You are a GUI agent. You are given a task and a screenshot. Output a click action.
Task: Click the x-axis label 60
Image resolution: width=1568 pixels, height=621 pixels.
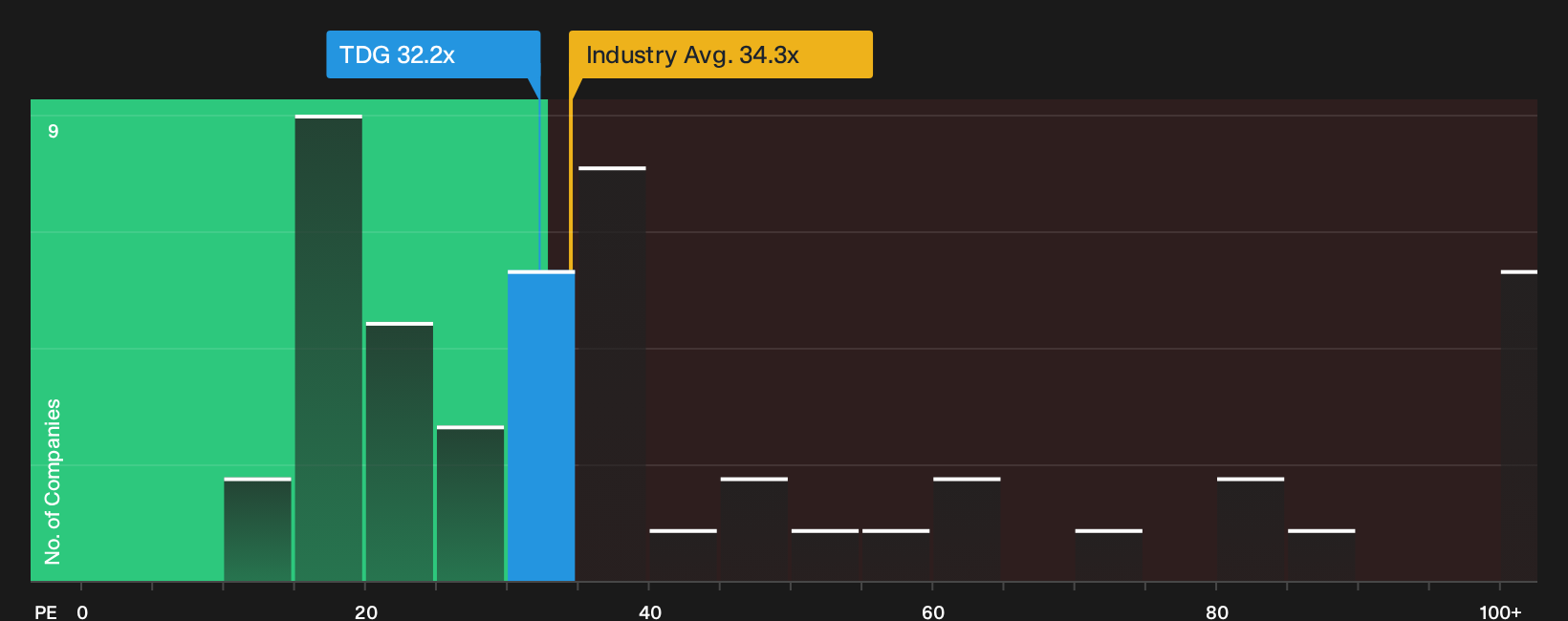[x=933, y=611]
